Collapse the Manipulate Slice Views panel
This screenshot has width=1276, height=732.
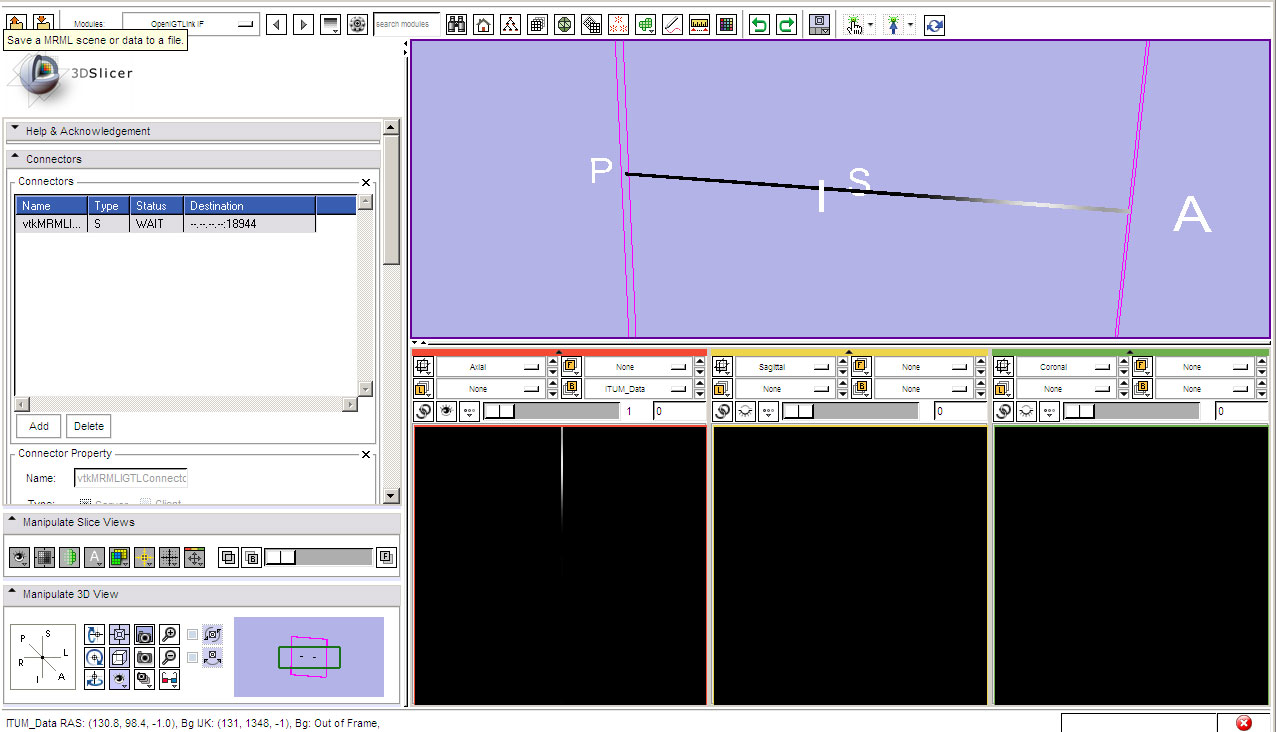click(15, 522)
